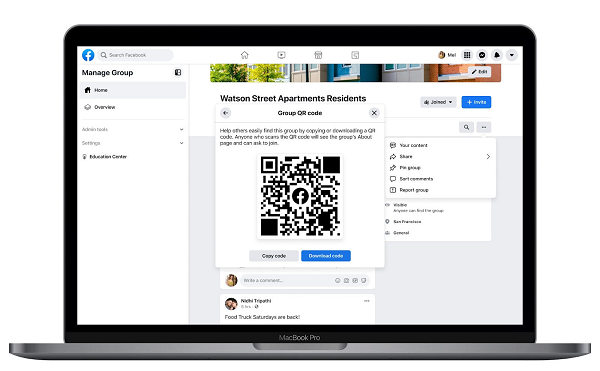Focus the Write a comment field
This screenshot has width=600, height=371.
305,280
